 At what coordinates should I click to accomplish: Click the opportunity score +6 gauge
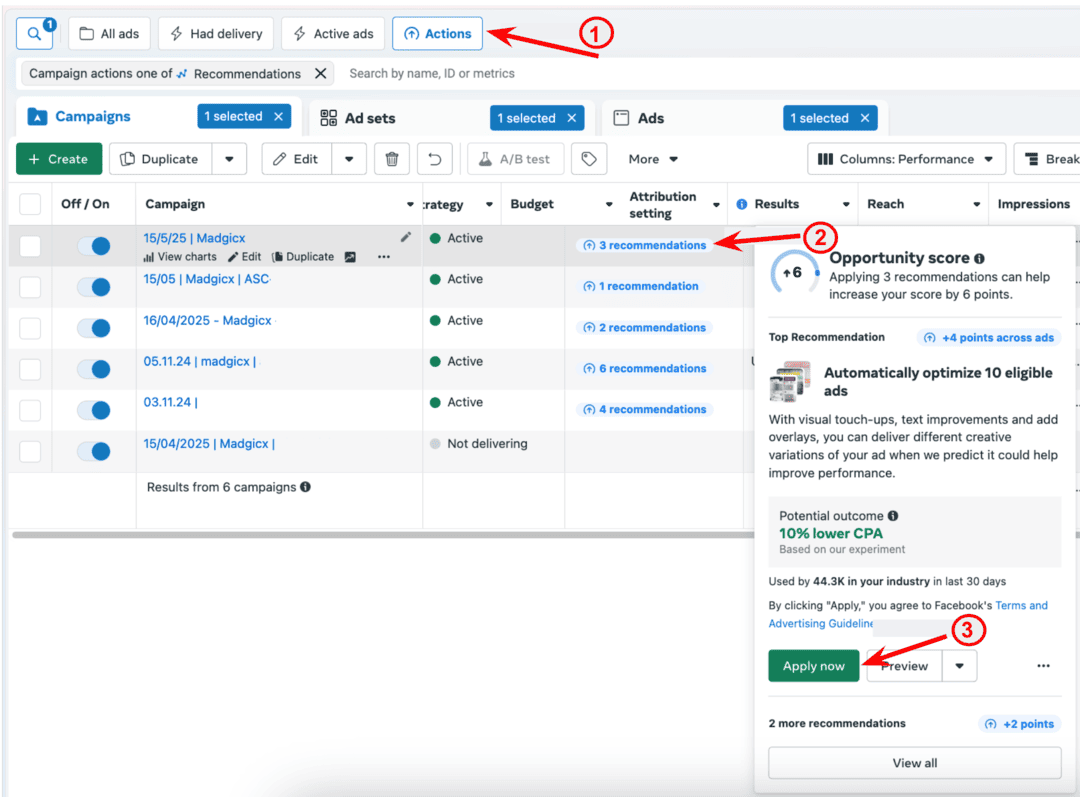(x=794, y=273)
